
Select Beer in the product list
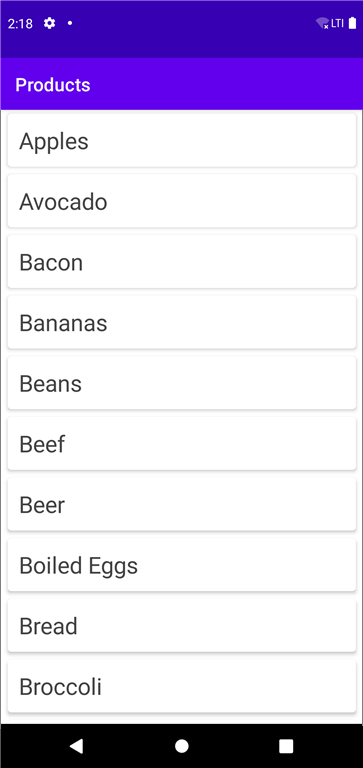(x=182, y=504)
